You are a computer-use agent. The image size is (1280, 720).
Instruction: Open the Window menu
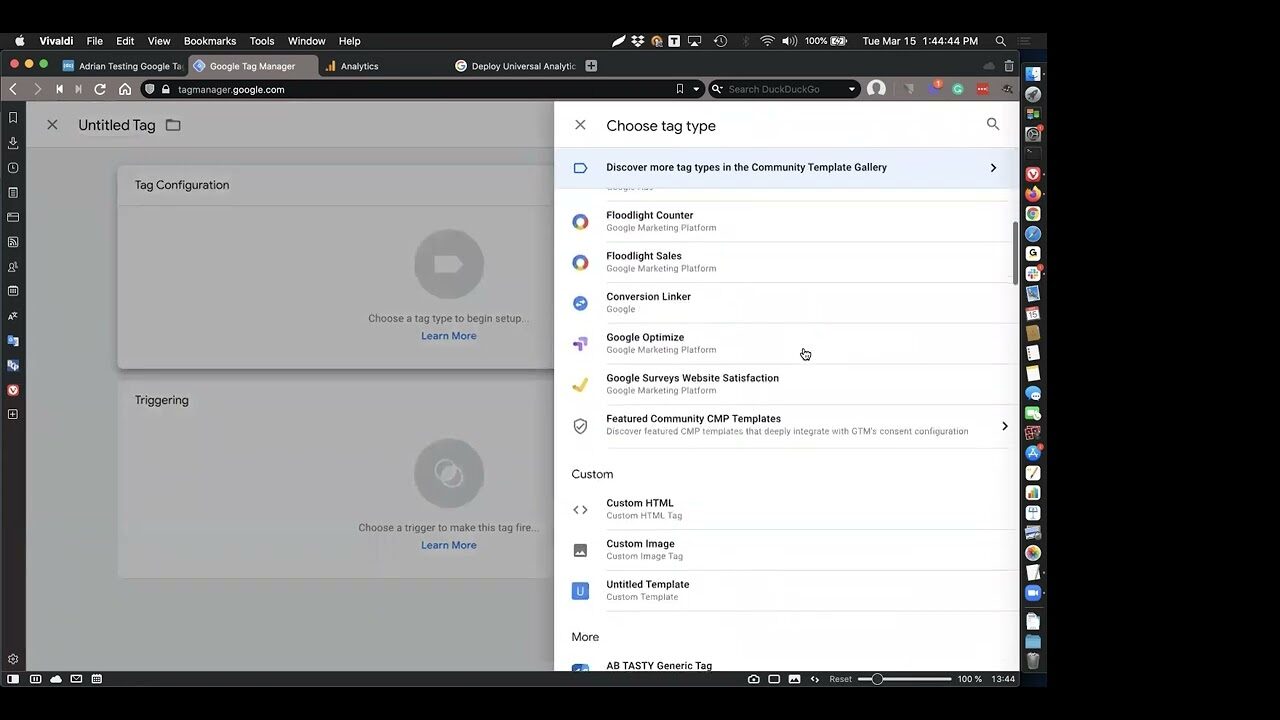306,41
